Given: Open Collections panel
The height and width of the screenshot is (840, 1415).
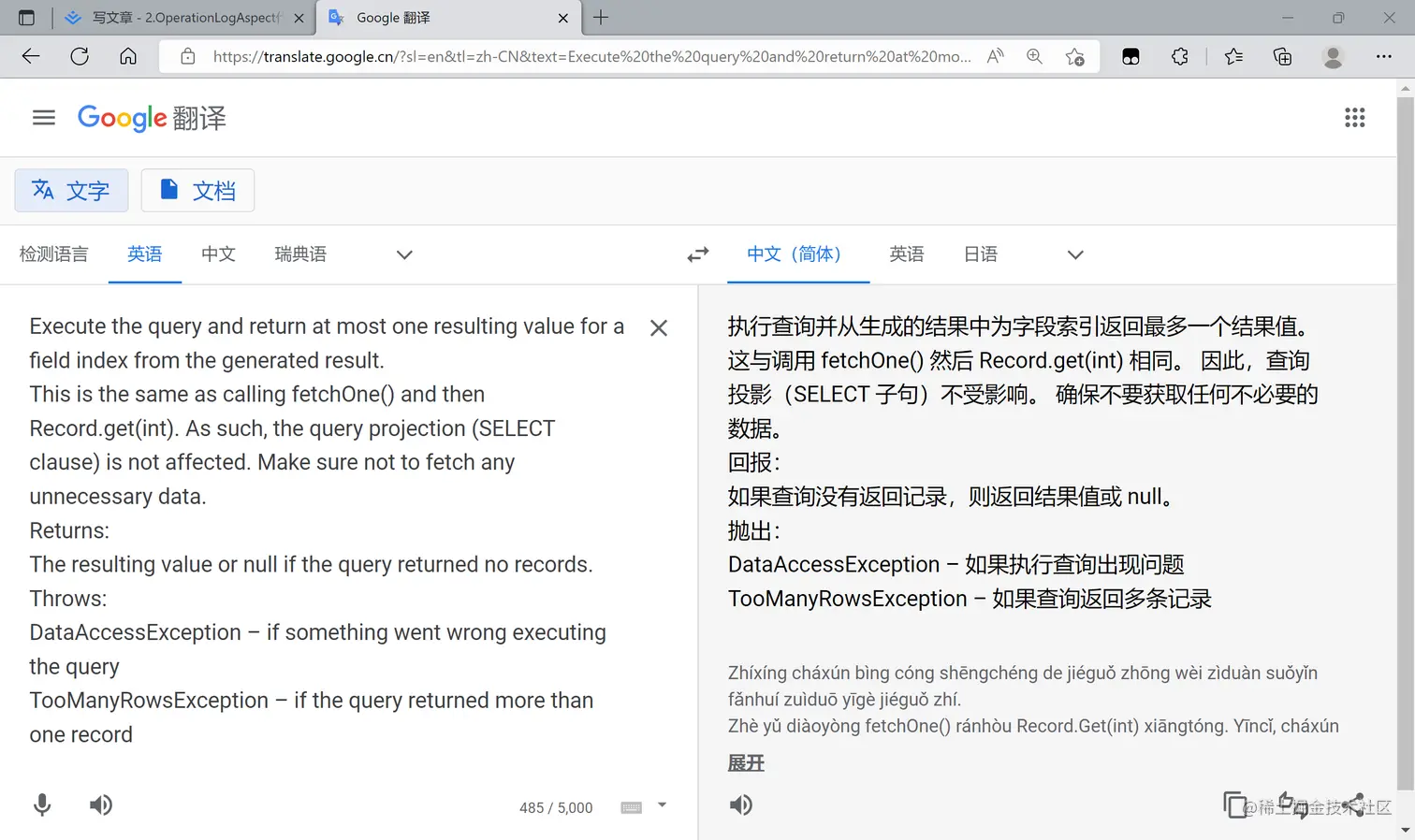Looking at the screenshot, I should [1283, 56].
